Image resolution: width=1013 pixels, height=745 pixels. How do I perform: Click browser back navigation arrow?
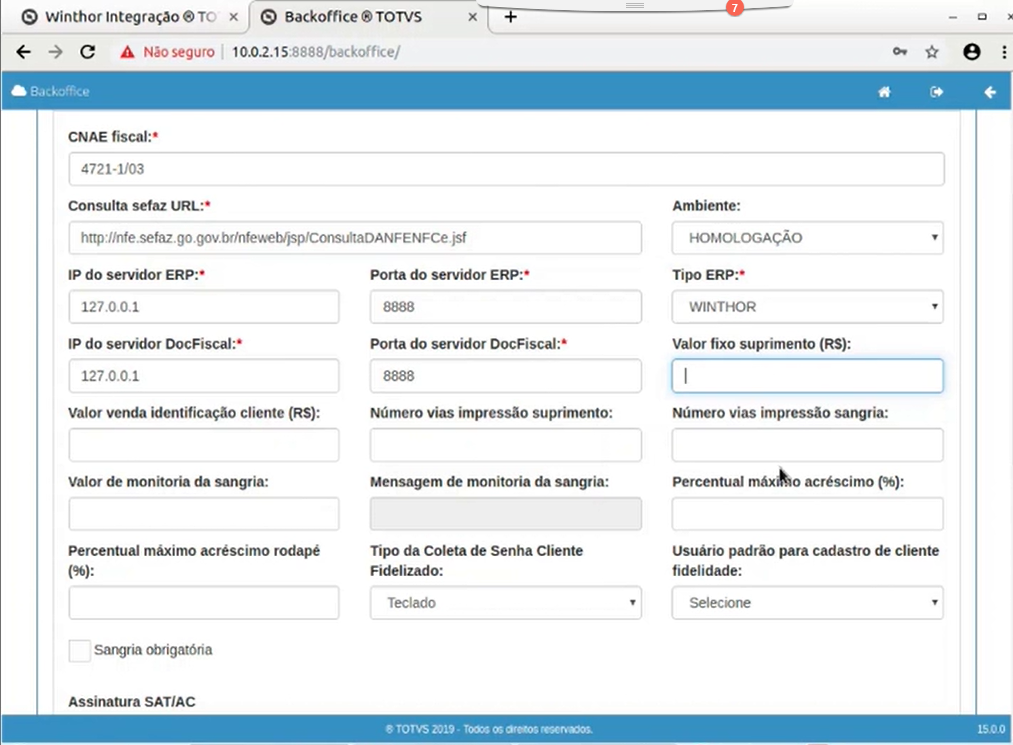(x=23, y=52)
